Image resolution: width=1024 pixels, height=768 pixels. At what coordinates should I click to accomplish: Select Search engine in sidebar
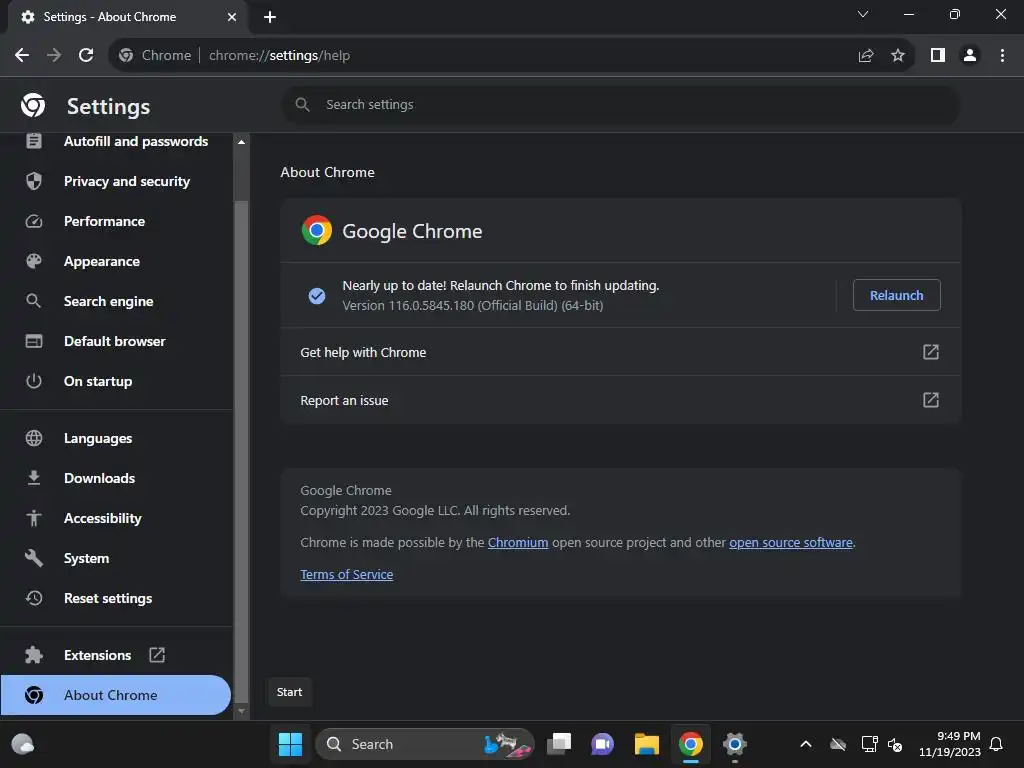pyautogui.click(x=116, y=301)
